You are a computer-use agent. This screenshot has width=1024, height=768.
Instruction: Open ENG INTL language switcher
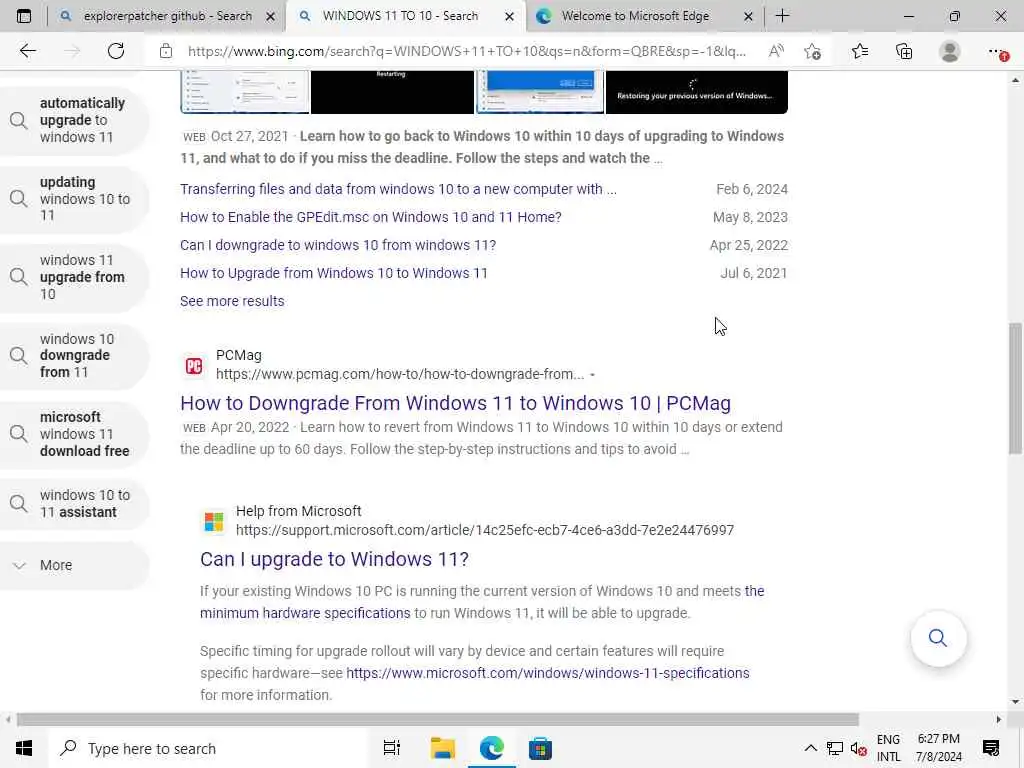coord(888,748)
